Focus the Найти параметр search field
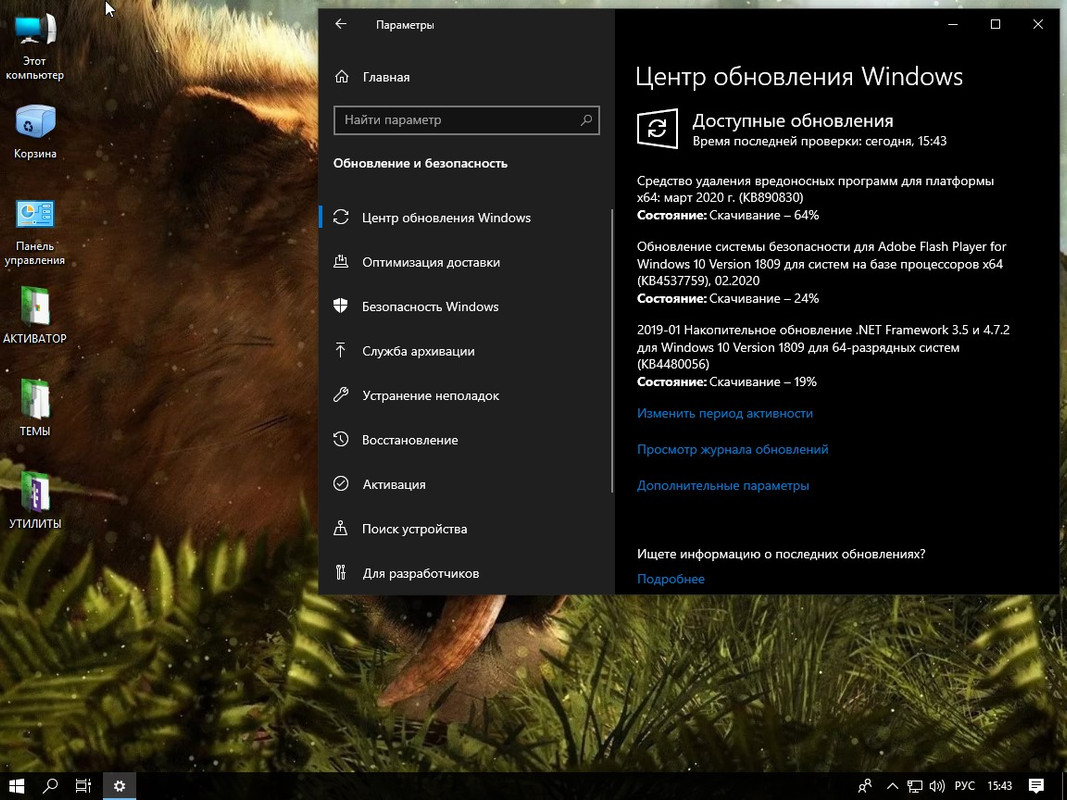The height and width of the screenshot is (800, 1067). coord(466,120)
